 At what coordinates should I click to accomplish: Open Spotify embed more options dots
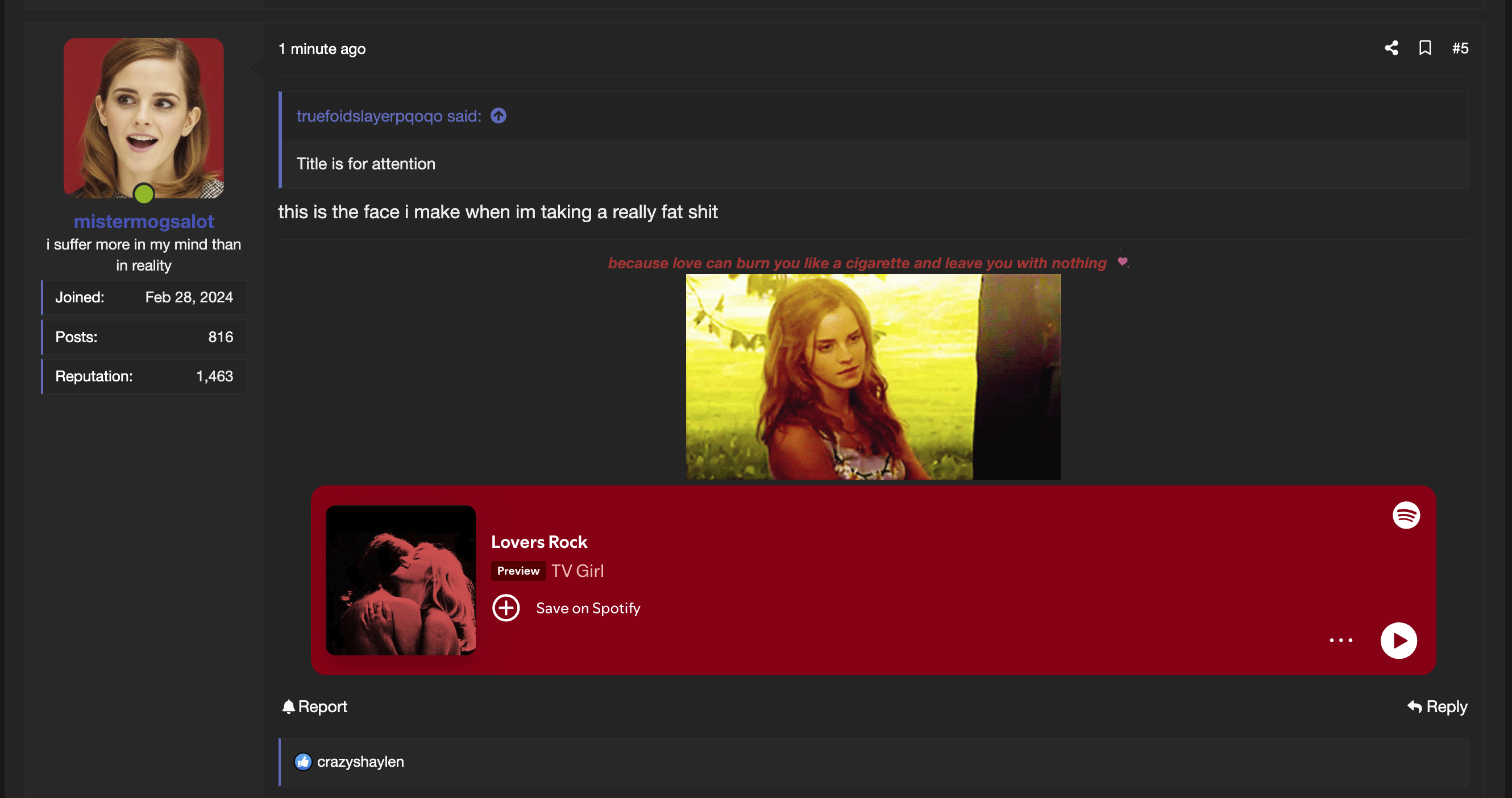tap(1341, 640)
